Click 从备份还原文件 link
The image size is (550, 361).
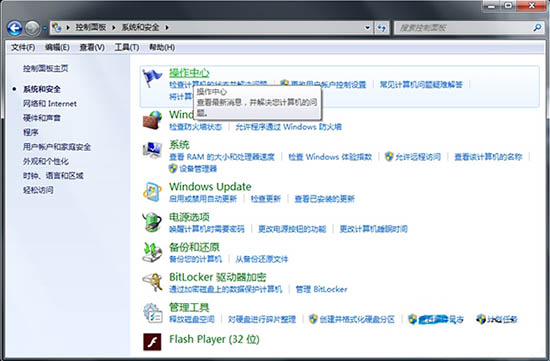(262, 259)
